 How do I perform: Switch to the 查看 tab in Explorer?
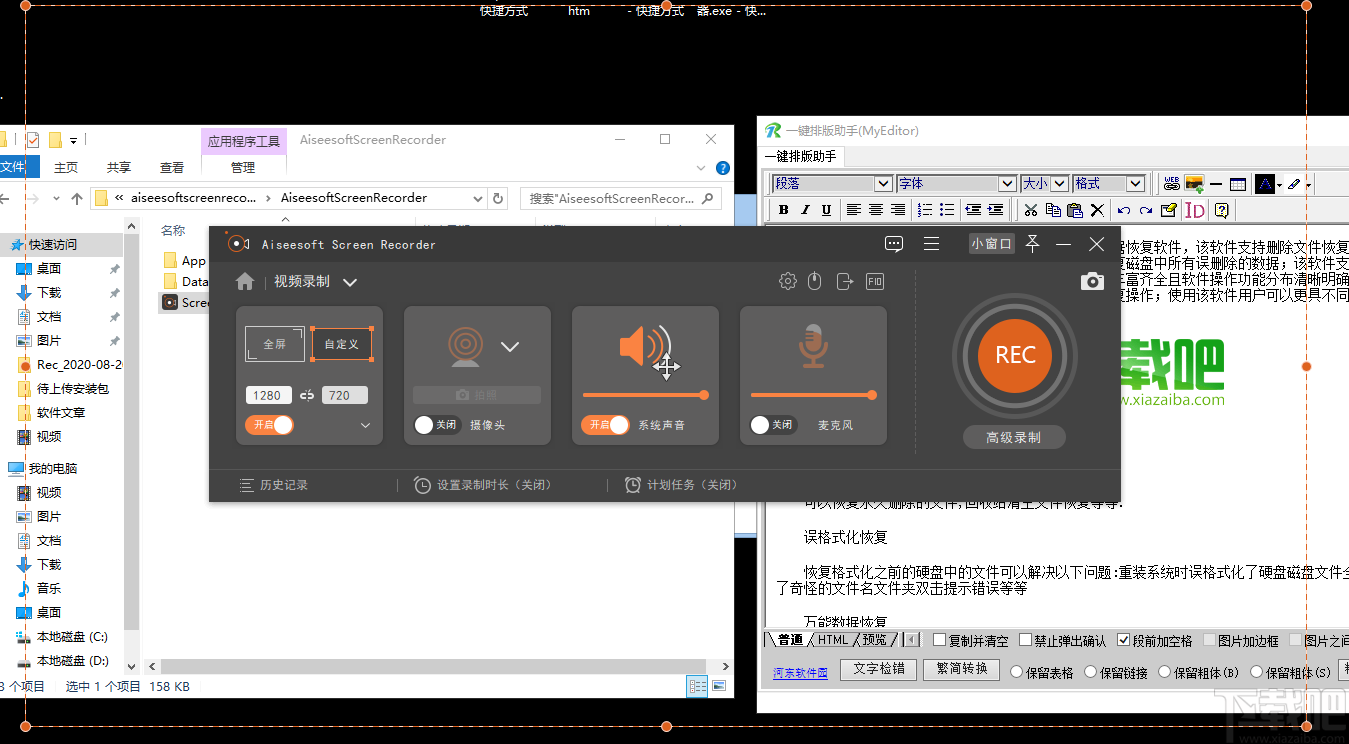pos(172,168)
